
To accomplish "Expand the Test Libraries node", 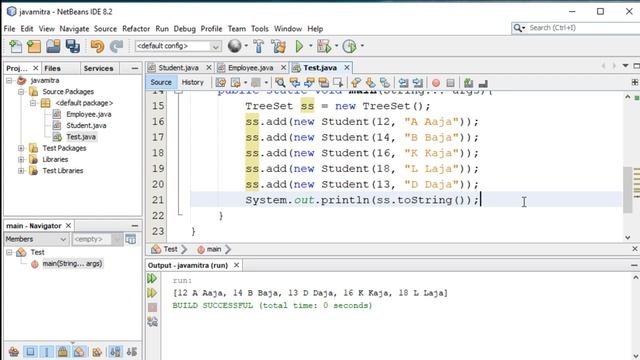I will 21,171.
